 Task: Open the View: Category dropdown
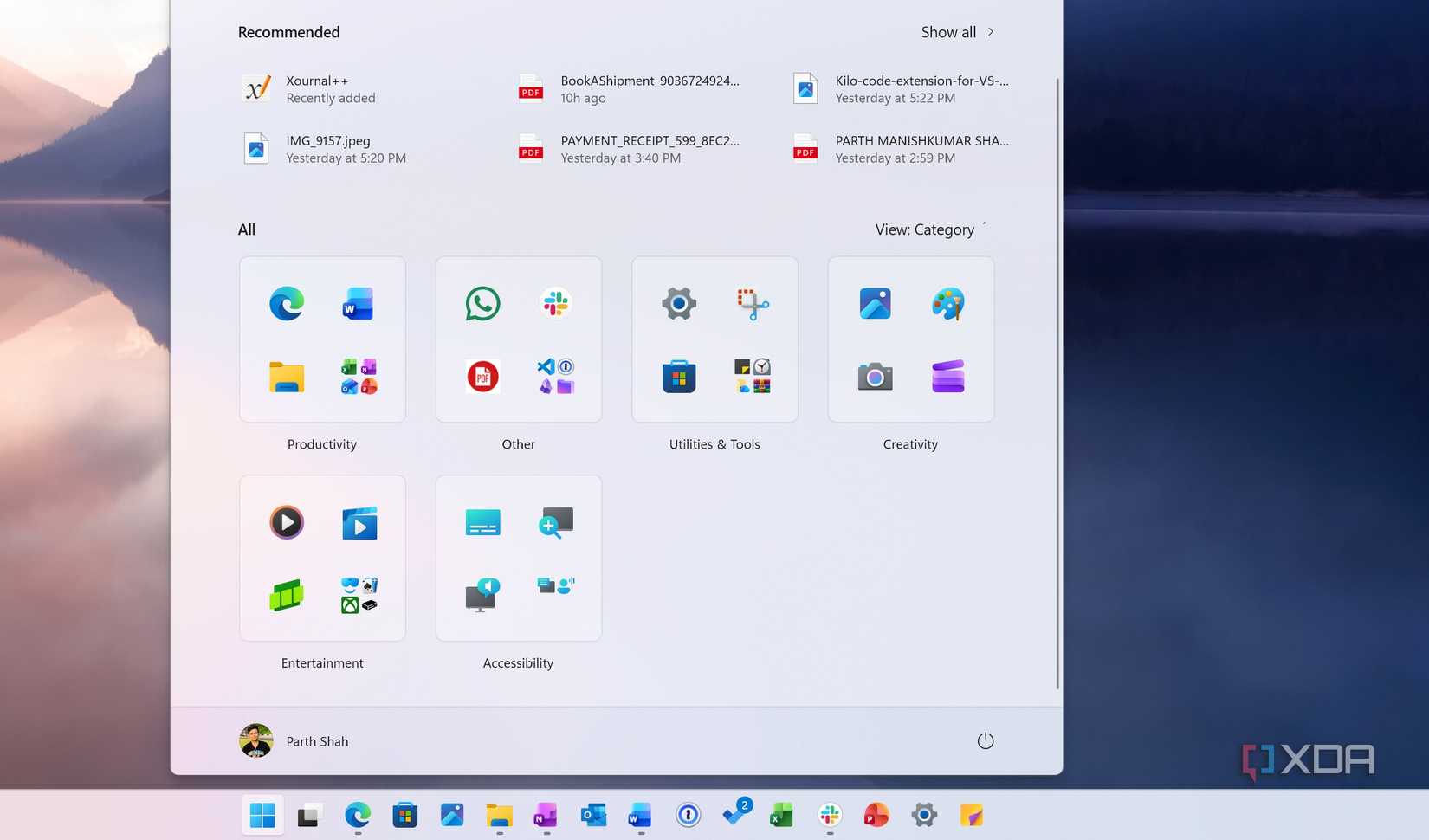(931, 229)
